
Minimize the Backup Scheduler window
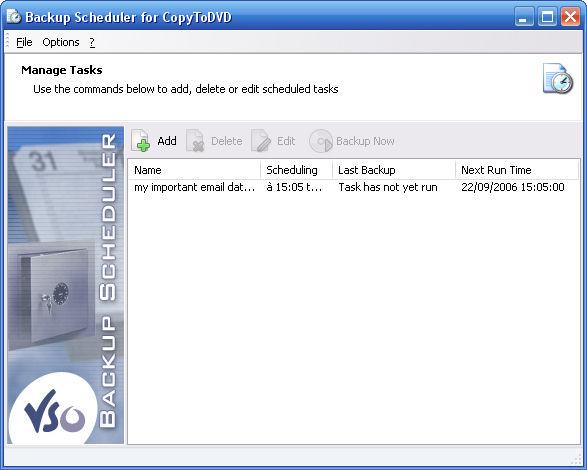(x=524, y=17)
